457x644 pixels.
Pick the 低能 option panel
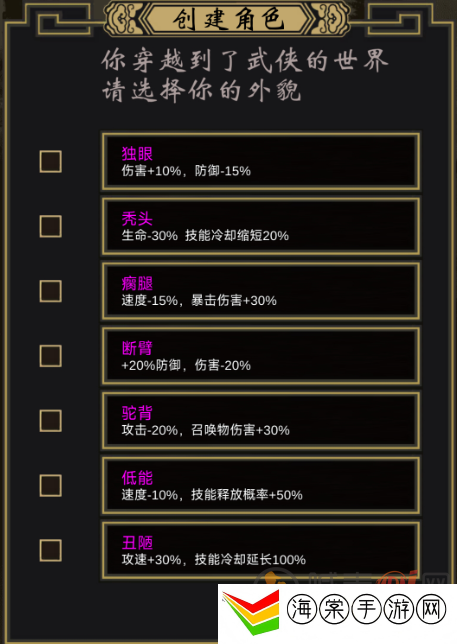coord(261,486)
